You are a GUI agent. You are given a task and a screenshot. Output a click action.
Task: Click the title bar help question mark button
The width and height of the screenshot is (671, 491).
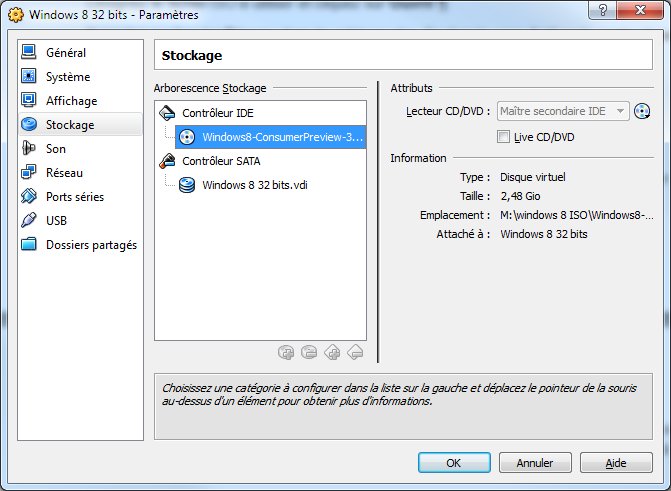(603, 10)
